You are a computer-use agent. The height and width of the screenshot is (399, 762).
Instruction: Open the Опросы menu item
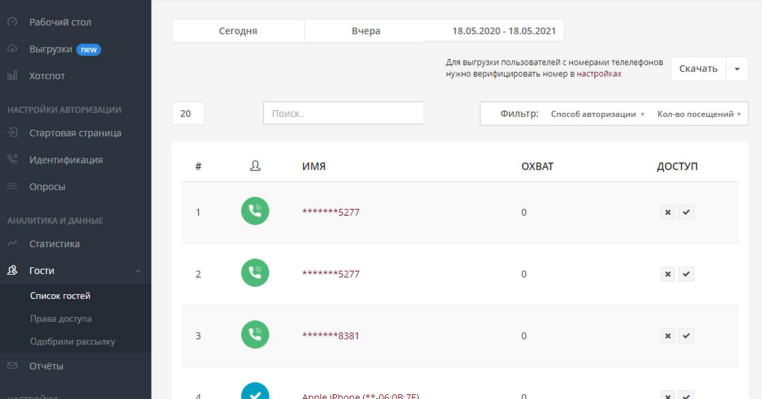click(x=47, y=187)
